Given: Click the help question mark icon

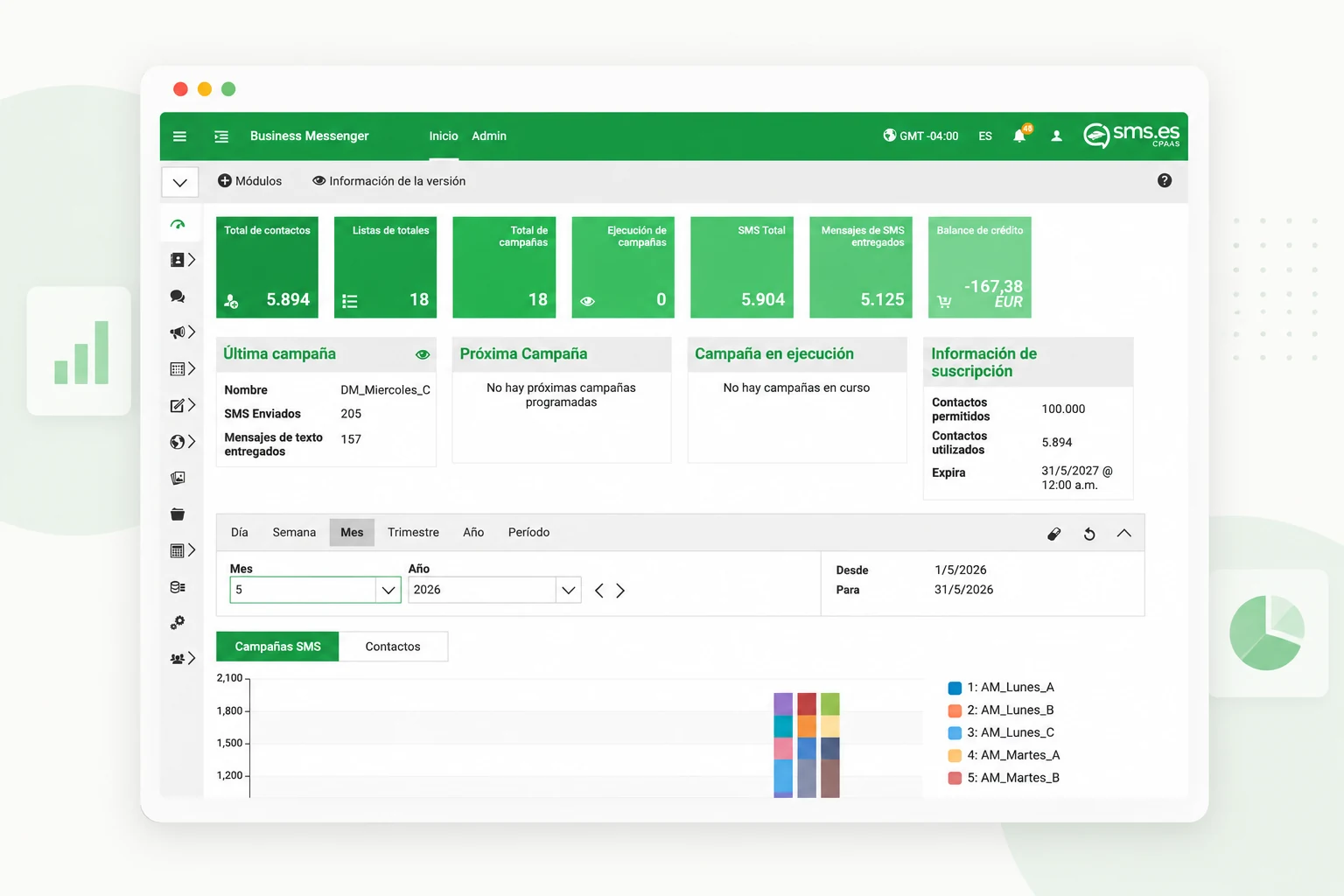Looking at the screenshot, I should click(x=1164, y=180).
